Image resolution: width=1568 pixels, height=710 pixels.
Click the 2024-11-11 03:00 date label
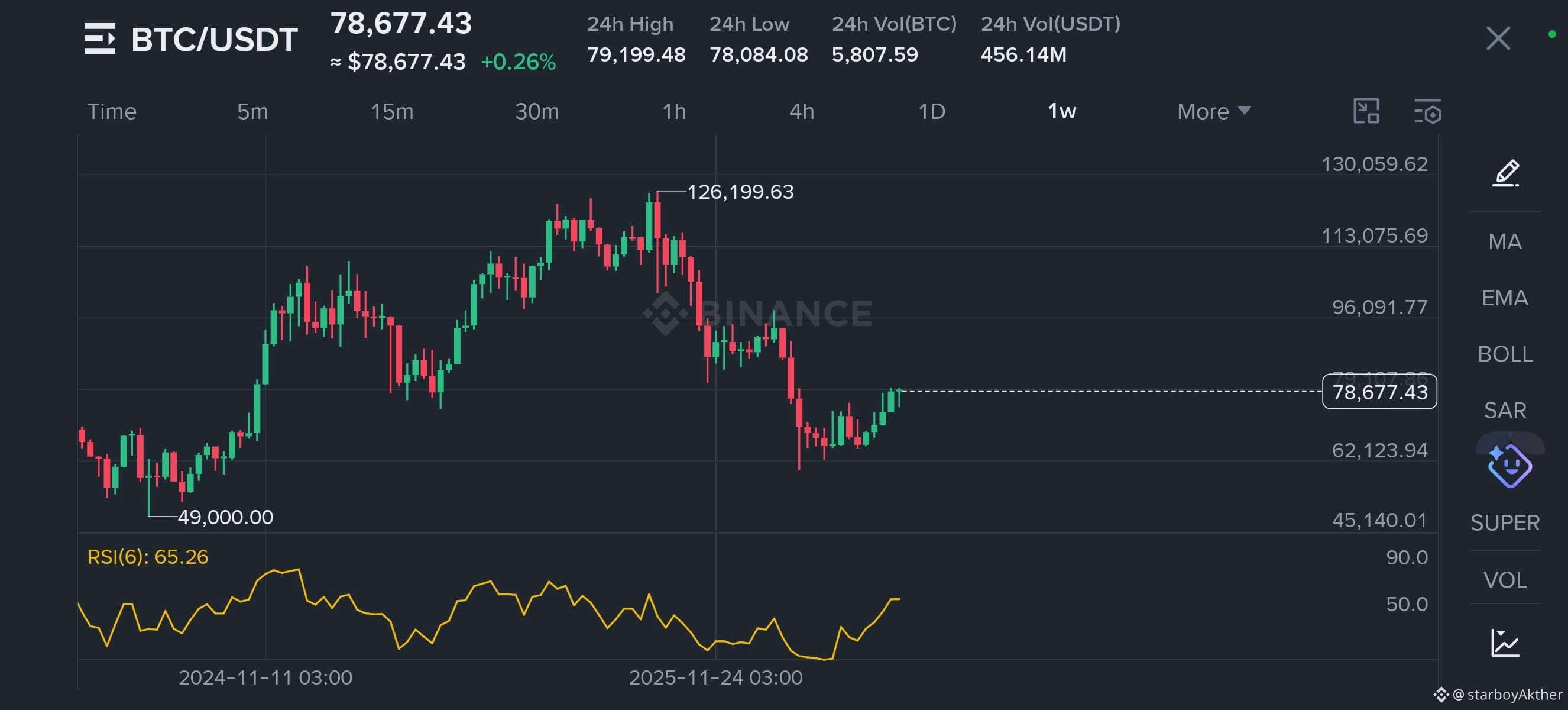click(265, 677)
